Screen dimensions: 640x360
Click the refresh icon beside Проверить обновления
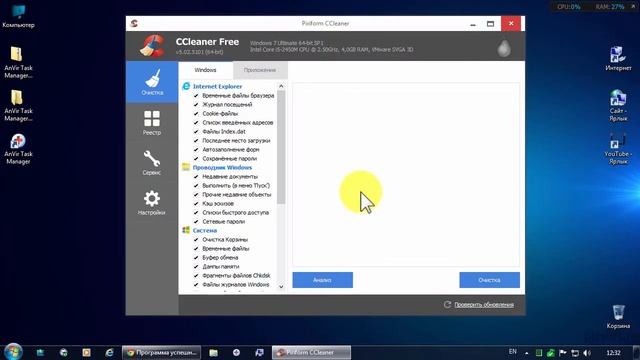[x=447, y=304]
